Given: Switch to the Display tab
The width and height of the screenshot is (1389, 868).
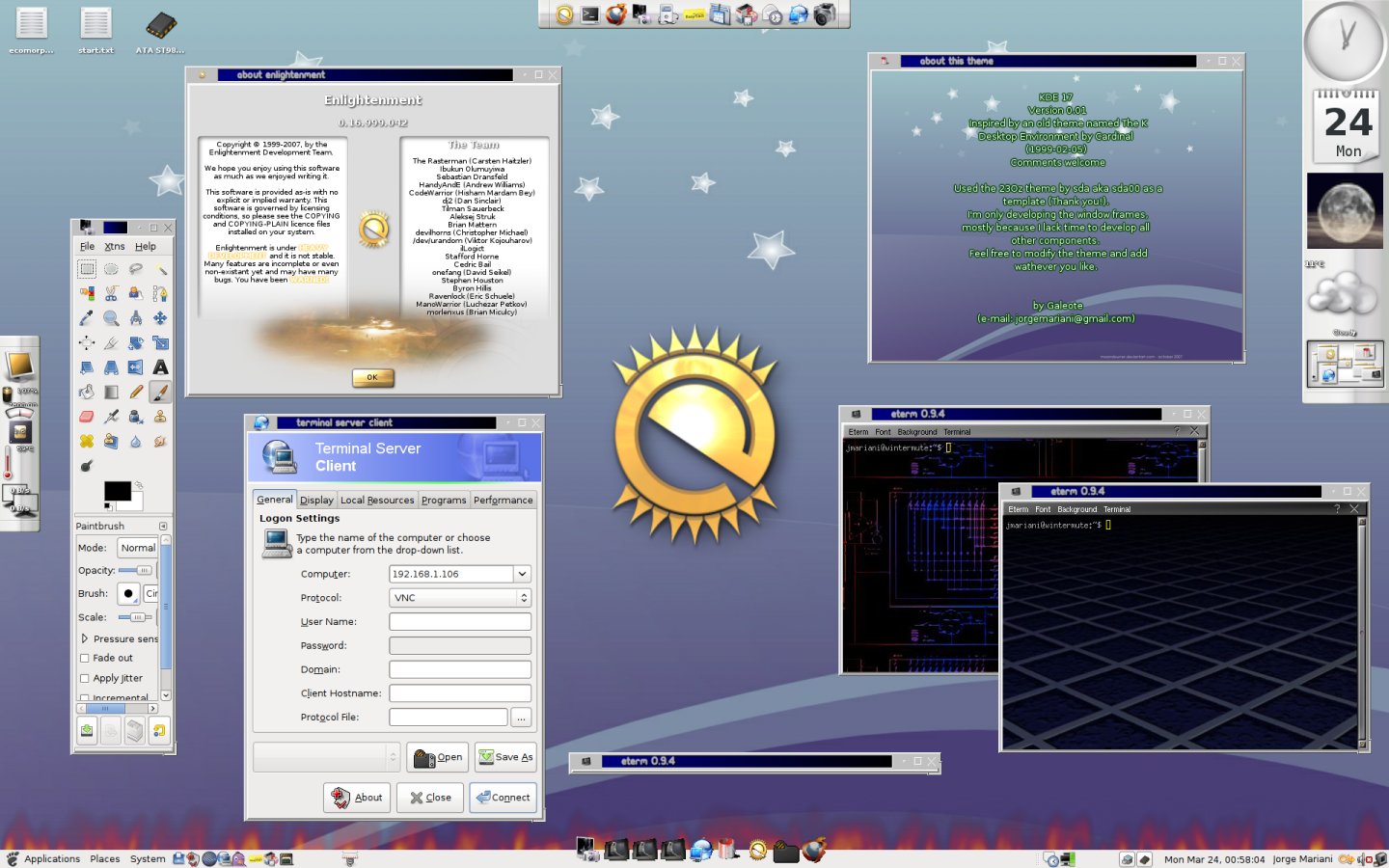Looking at the screenshot, I should click(316, 501).
